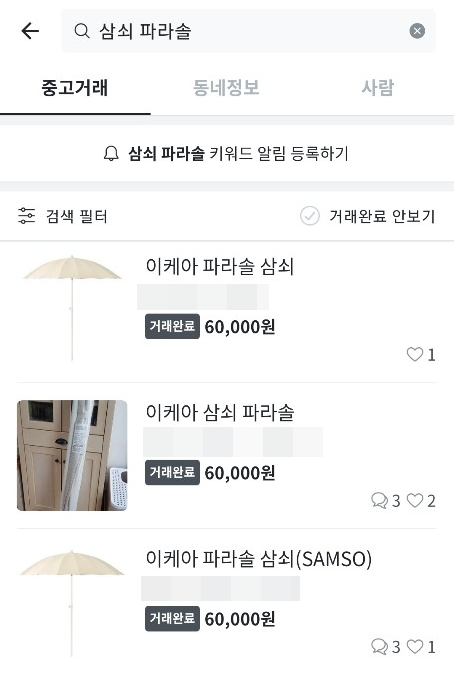This screenshot has width=455, height=679.
Task: Open the 검색 필터 slider icon
Action: 26,216
